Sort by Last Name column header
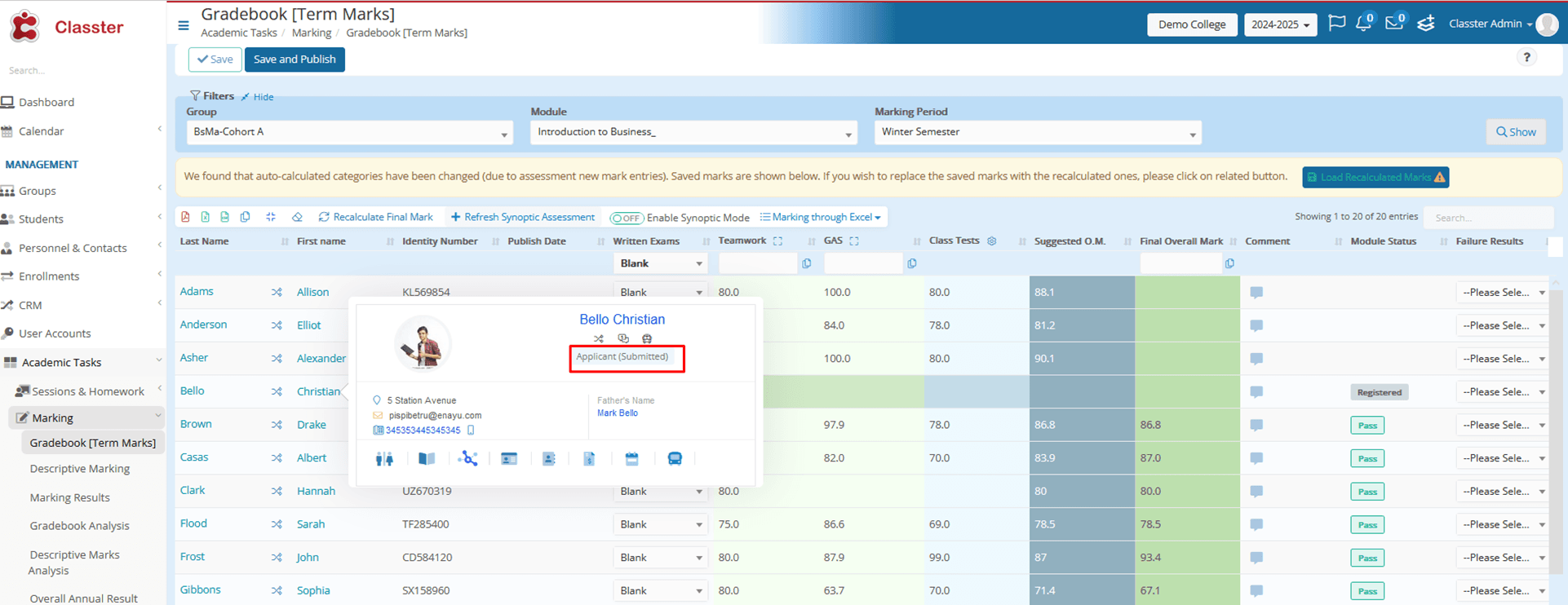This screenshot has width=1568, height=605. pyautogui.click(x=204, y=241)
